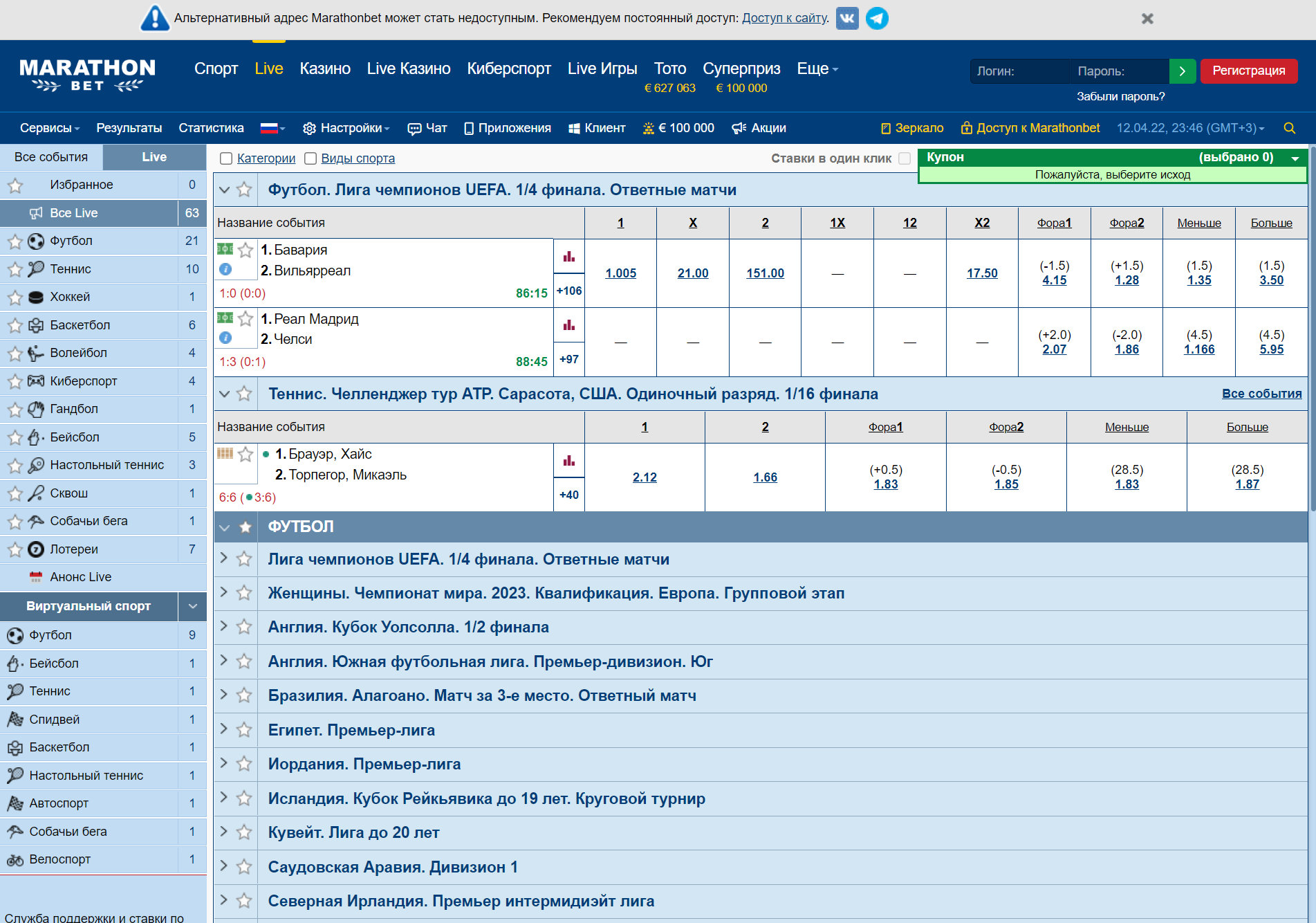The width and height of the screenshot is (1316, 923).
Task: Show additional +106 markets for Бавария
Action: tap(569, 291)
